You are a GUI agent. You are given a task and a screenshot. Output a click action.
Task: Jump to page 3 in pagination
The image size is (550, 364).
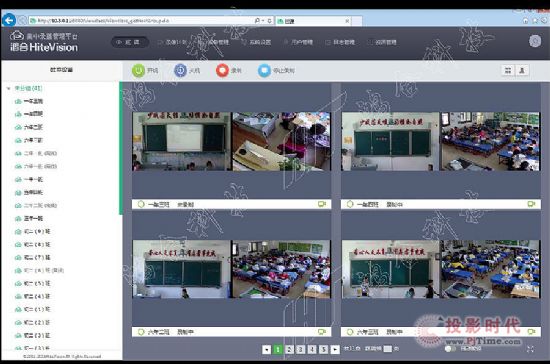point(301,349)
